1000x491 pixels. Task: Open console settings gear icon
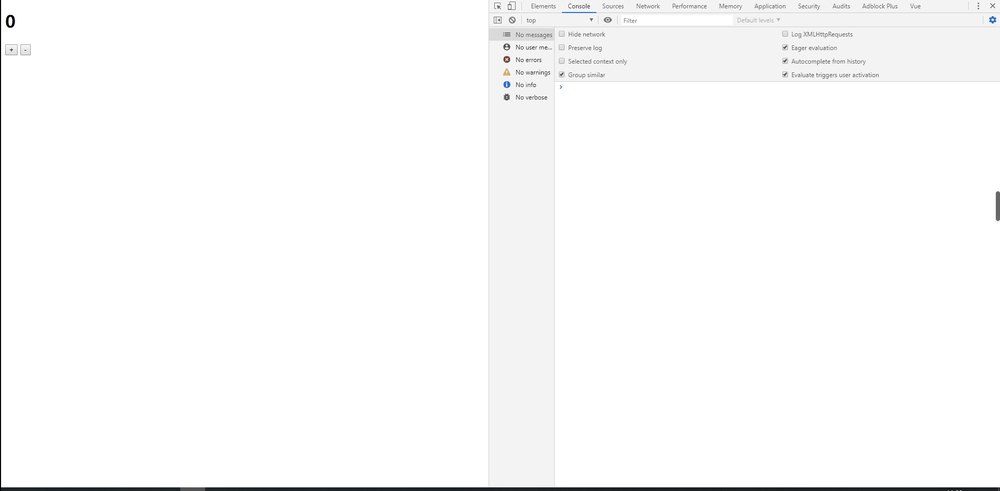[x=992, y=20]
